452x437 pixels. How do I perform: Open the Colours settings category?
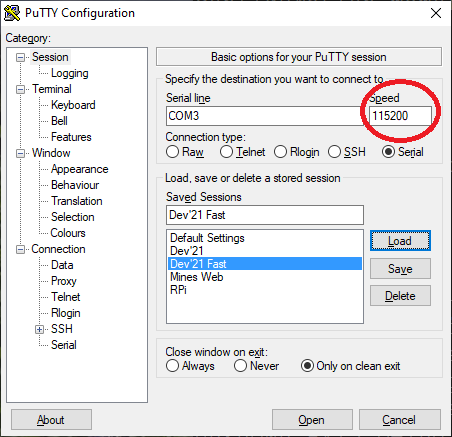click(68, 233)
